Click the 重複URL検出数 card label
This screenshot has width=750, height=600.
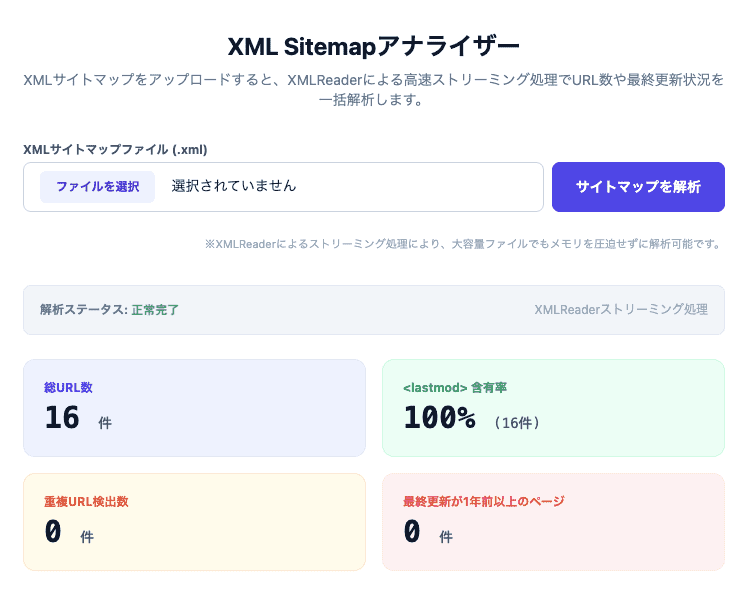coord(86,501)
